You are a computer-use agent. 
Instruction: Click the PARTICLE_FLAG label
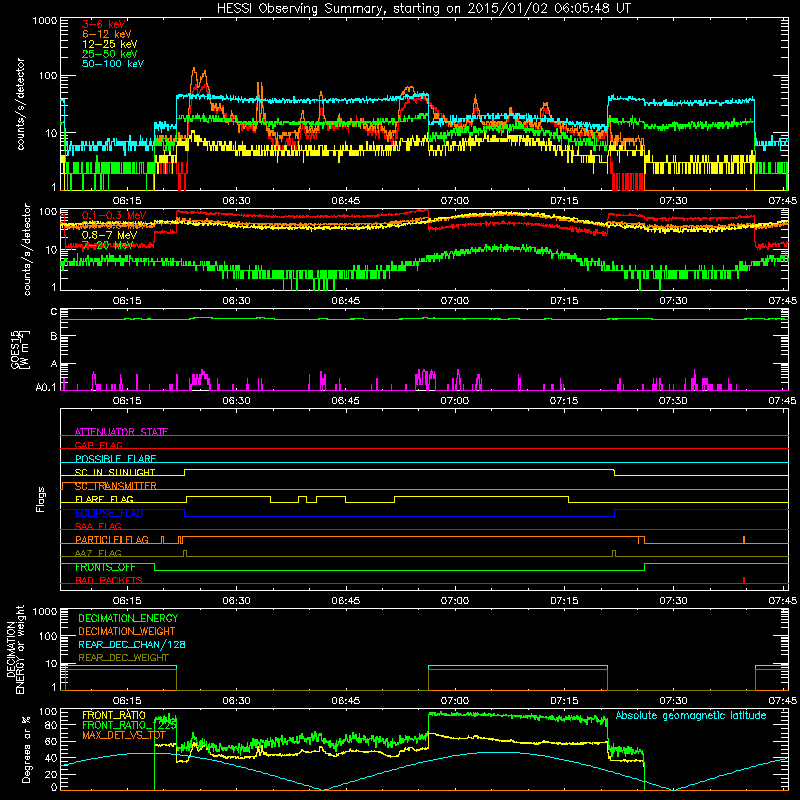point(112,540)
